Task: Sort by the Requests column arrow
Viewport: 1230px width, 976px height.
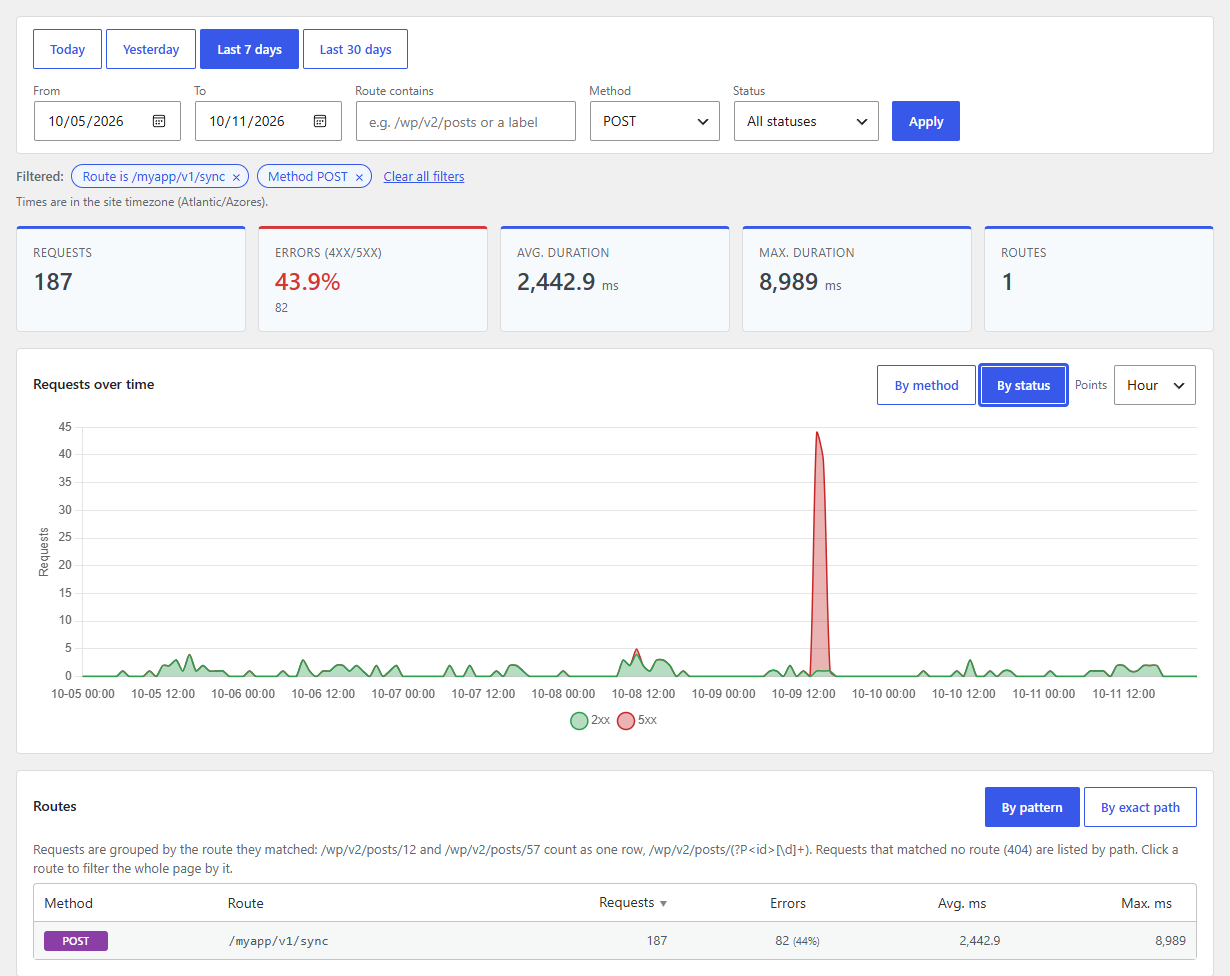Action: point(663,904)
